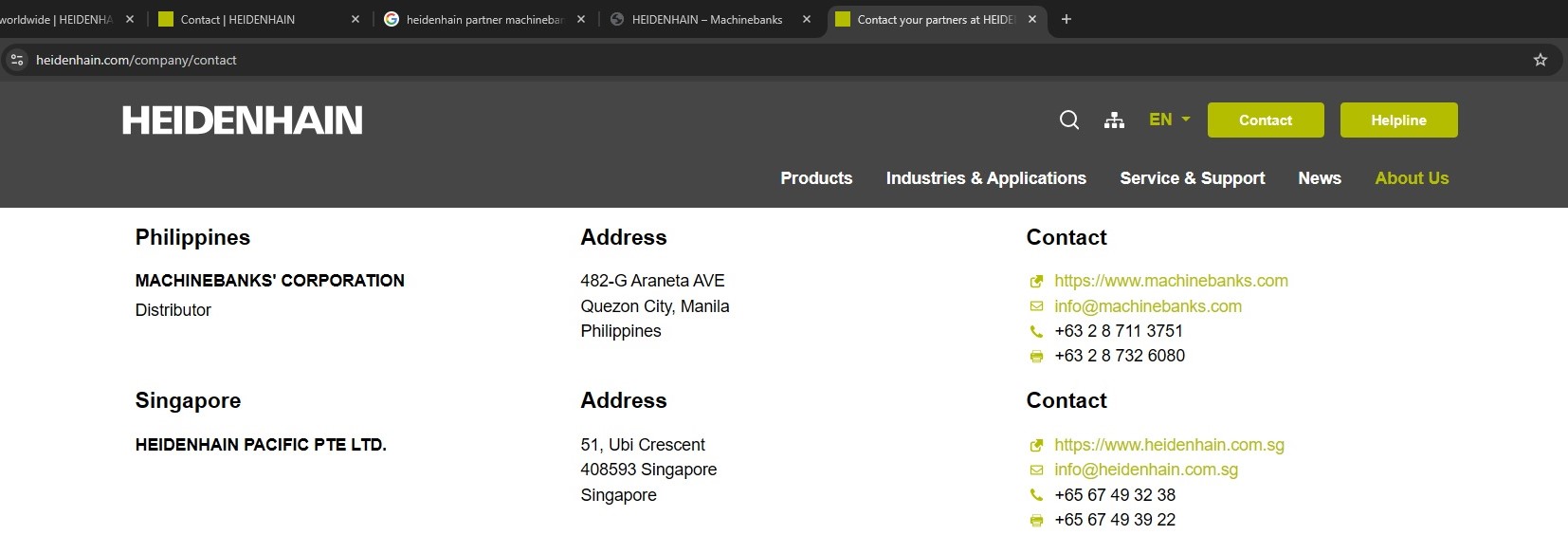
Task: Open a new browser tab
Action: click(x=1066, y=19)
